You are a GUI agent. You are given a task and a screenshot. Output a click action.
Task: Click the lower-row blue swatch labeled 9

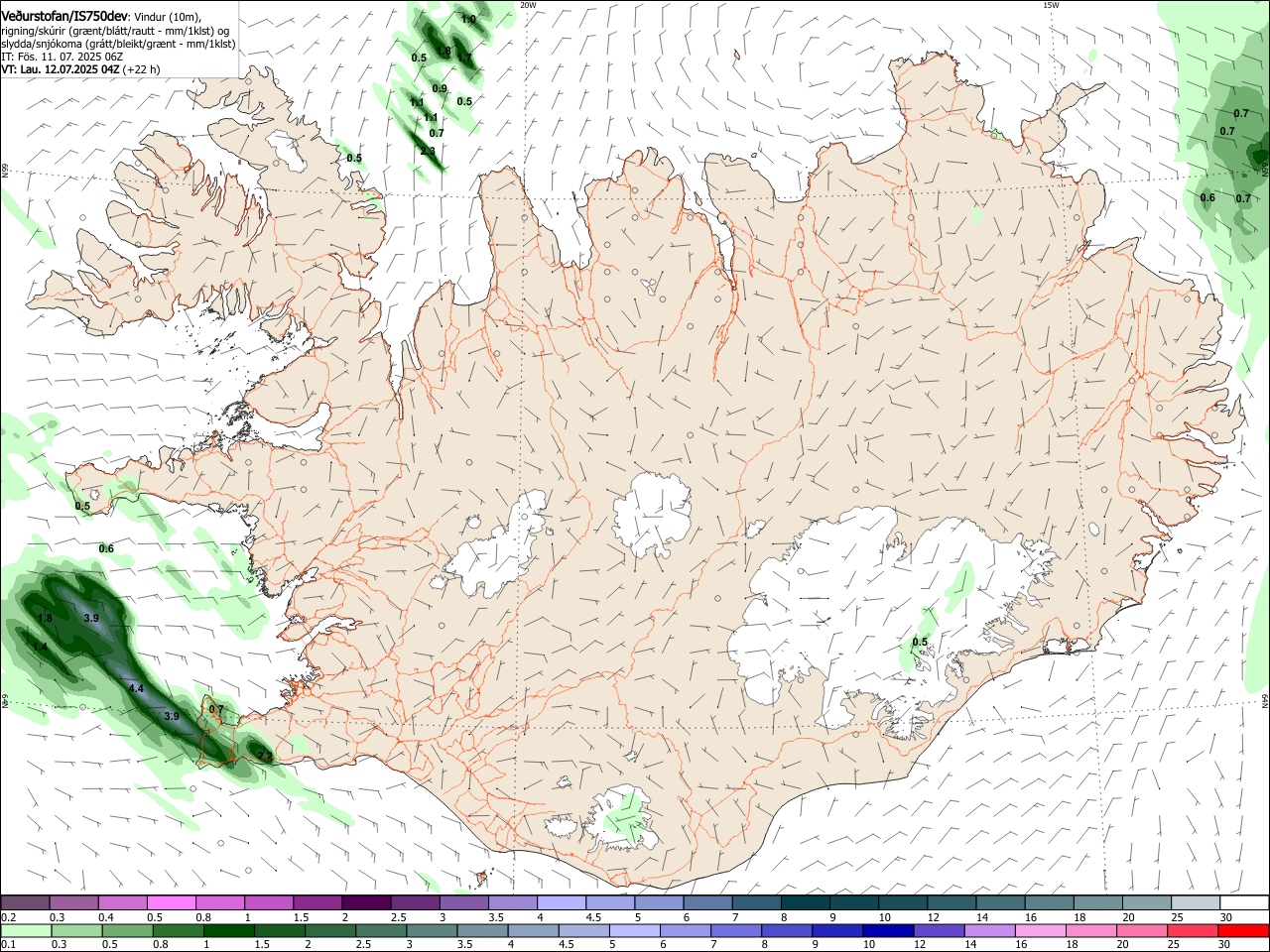pos(835,930)
